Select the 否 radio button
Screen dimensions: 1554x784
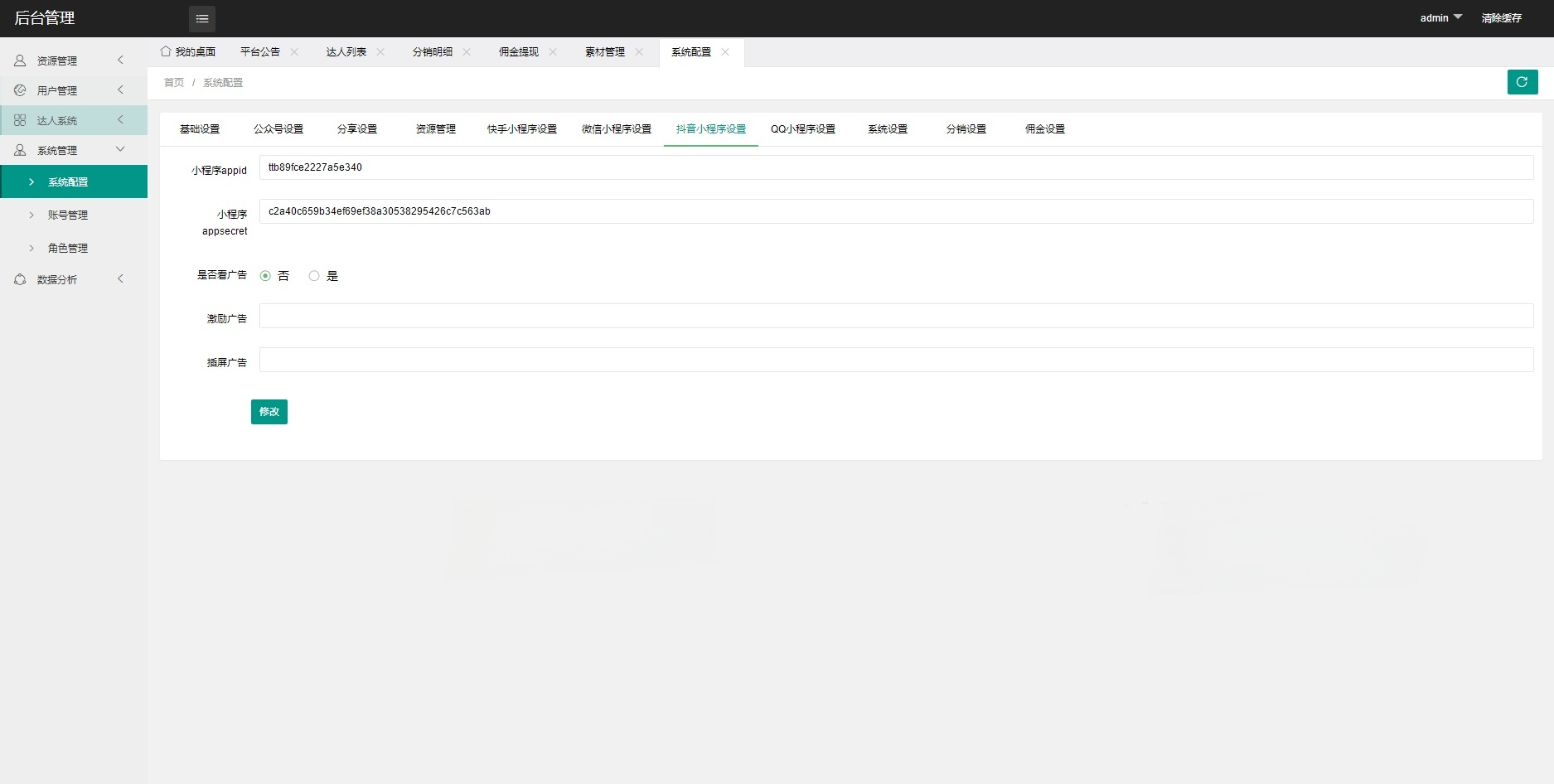[265, 275]
